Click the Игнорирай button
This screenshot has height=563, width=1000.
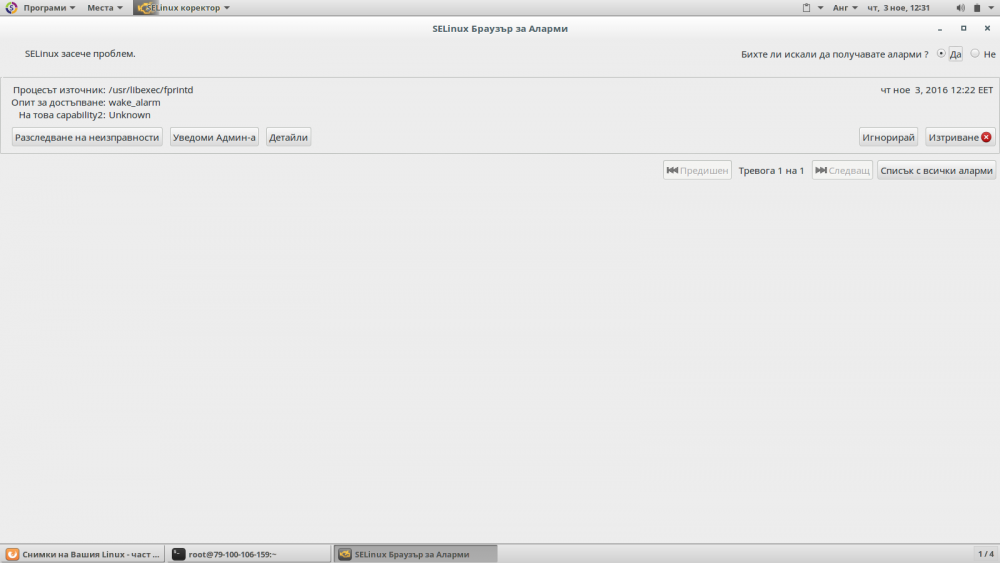(x=888, y=137)
